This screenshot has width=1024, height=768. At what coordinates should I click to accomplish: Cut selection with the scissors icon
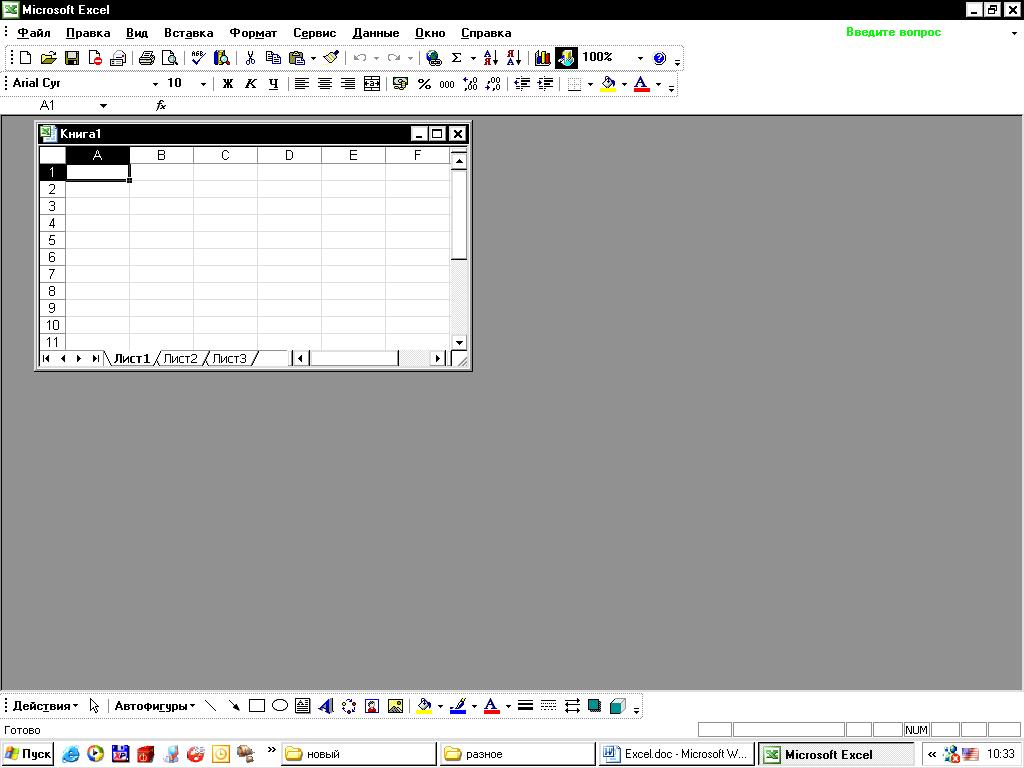coord(250,58)
